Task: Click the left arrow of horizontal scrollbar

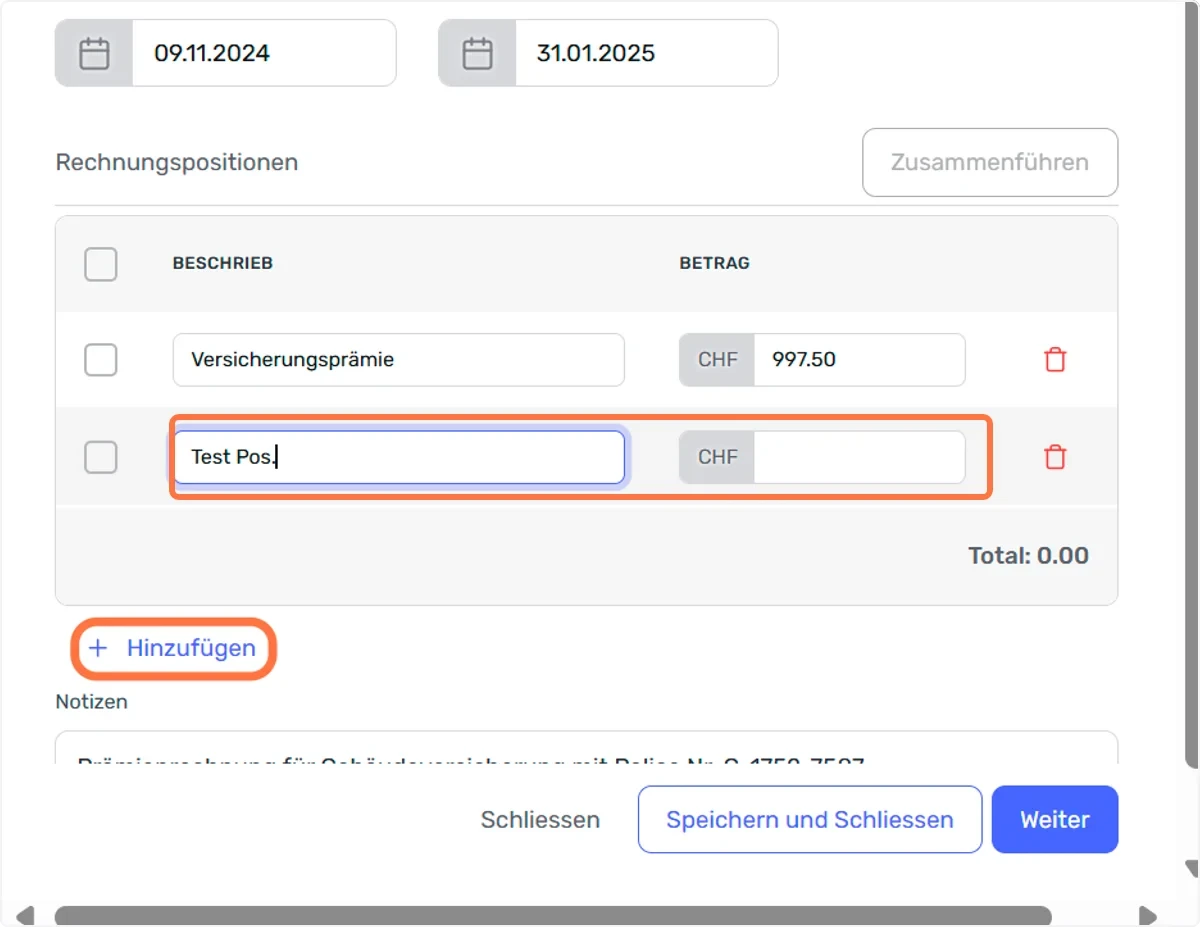Action: pos(25,916)
